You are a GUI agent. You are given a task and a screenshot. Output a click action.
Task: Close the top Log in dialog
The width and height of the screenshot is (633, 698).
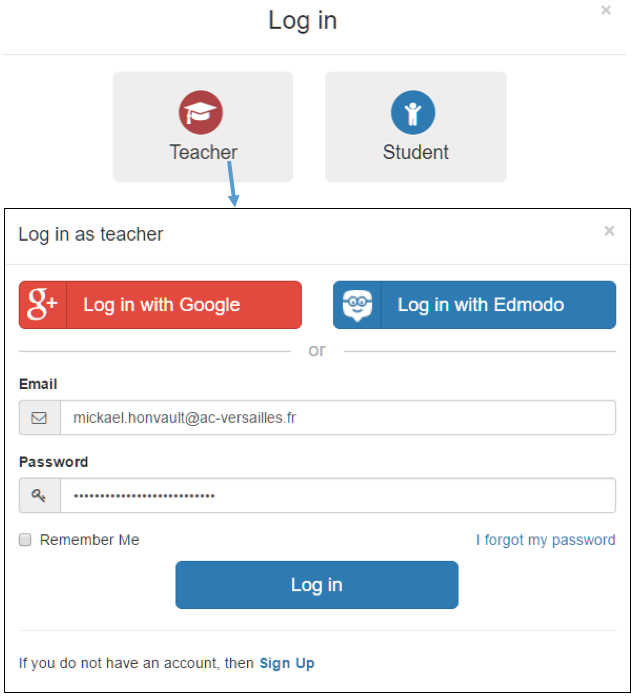tap(606, 10)
